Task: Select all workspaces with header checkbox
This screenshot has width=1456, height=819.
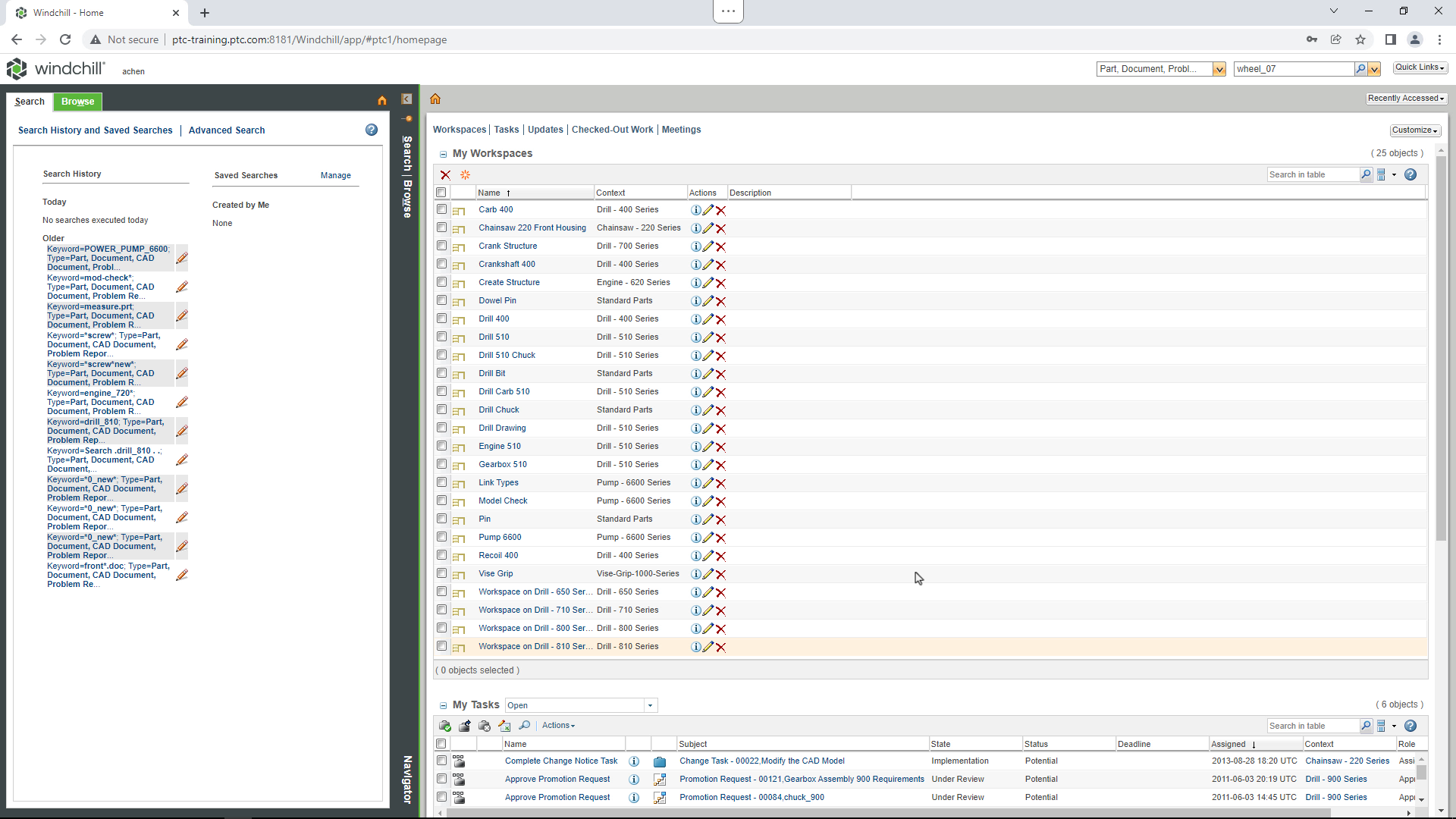Action: [441, 193]
